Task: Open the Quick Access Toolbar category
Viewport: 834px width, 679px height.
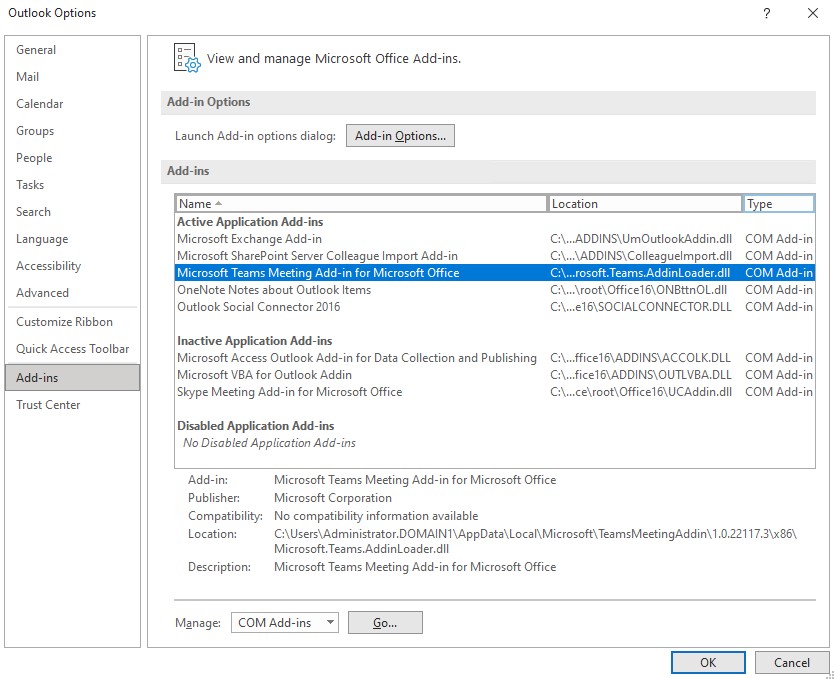Action: coord(72,349)
